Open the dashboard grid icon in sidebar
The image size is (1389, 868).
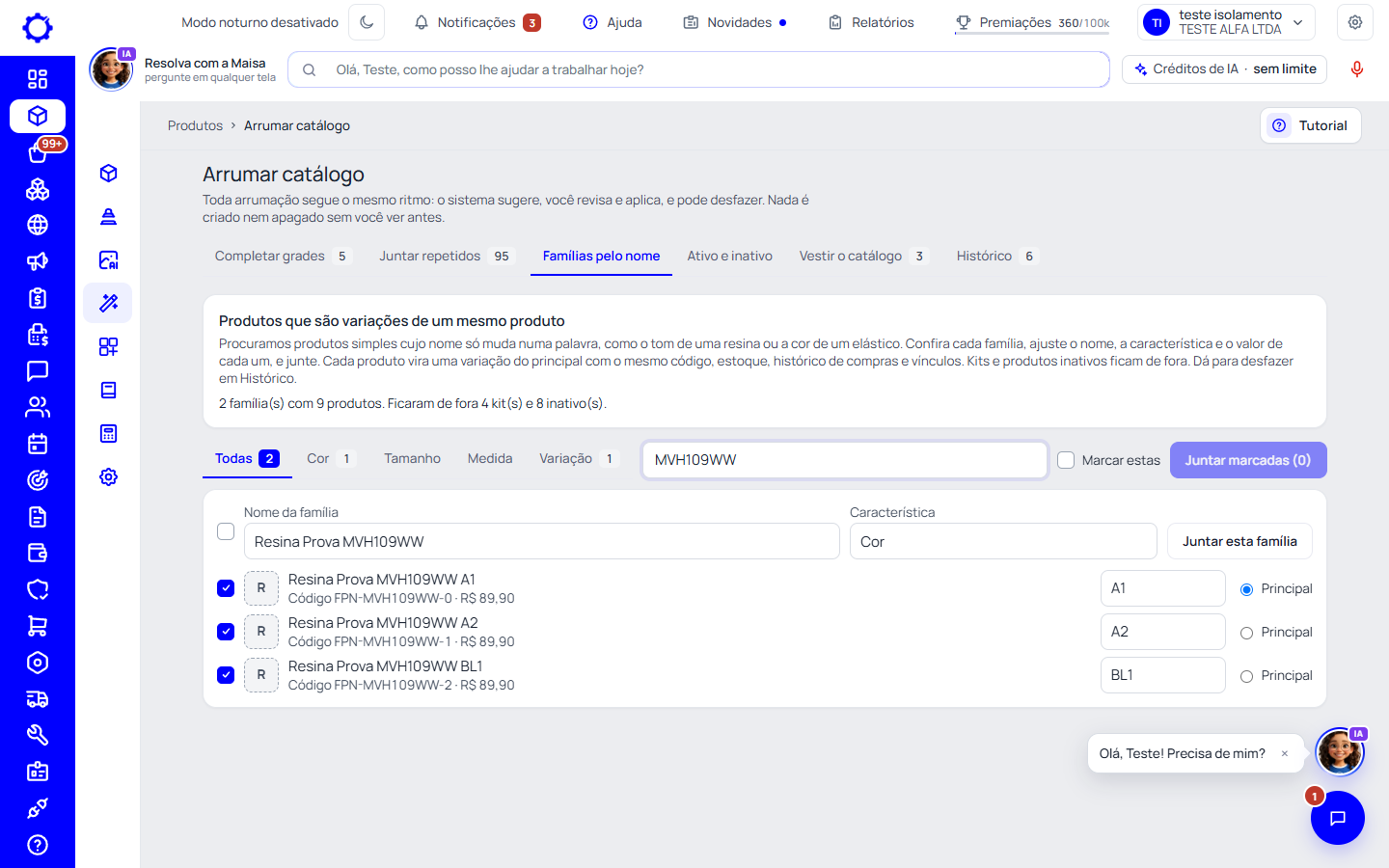(38, 79)
